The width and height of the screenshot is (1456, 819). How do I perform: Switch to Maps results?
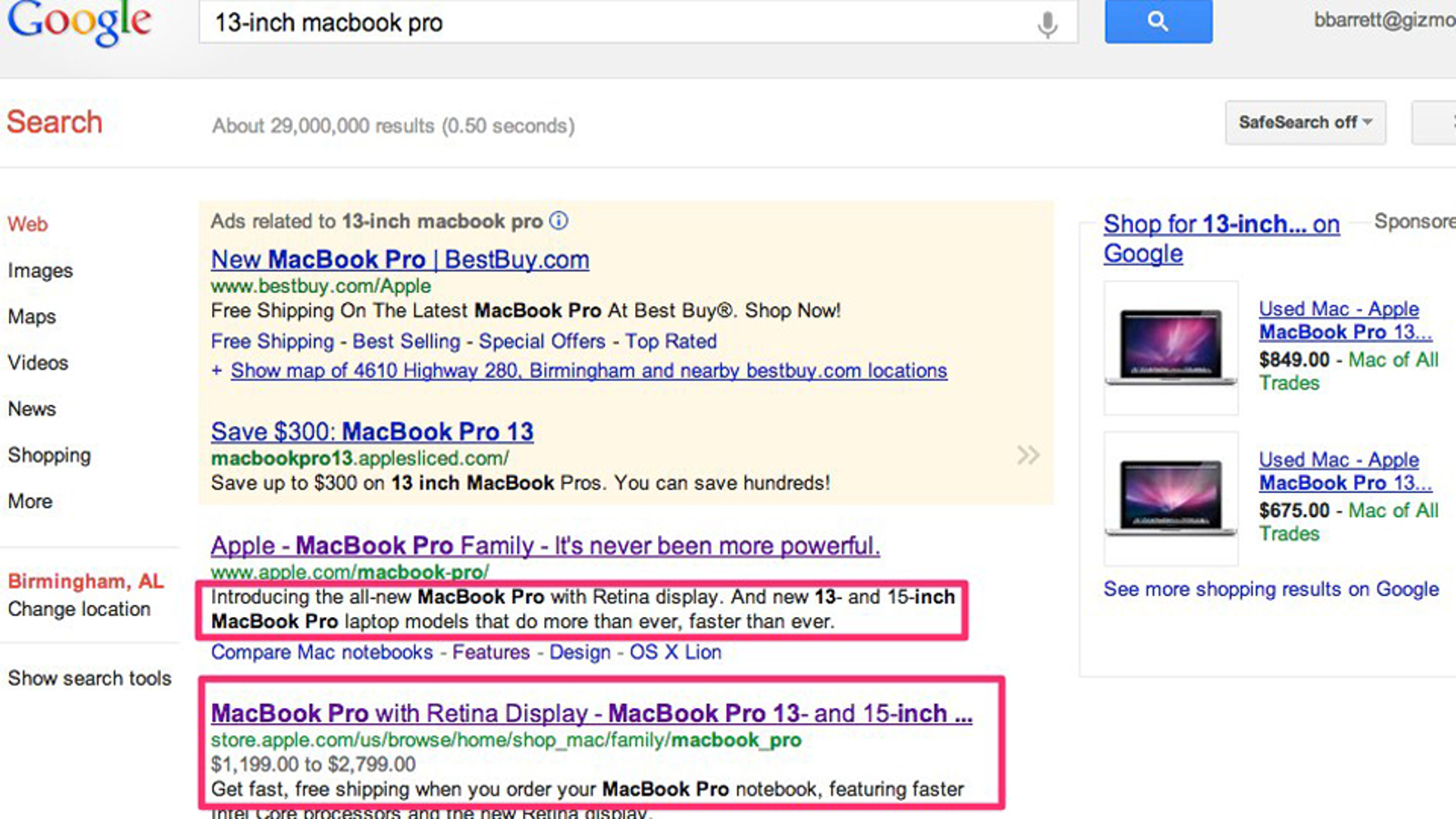pyautogui.click(x=32, y=317)
